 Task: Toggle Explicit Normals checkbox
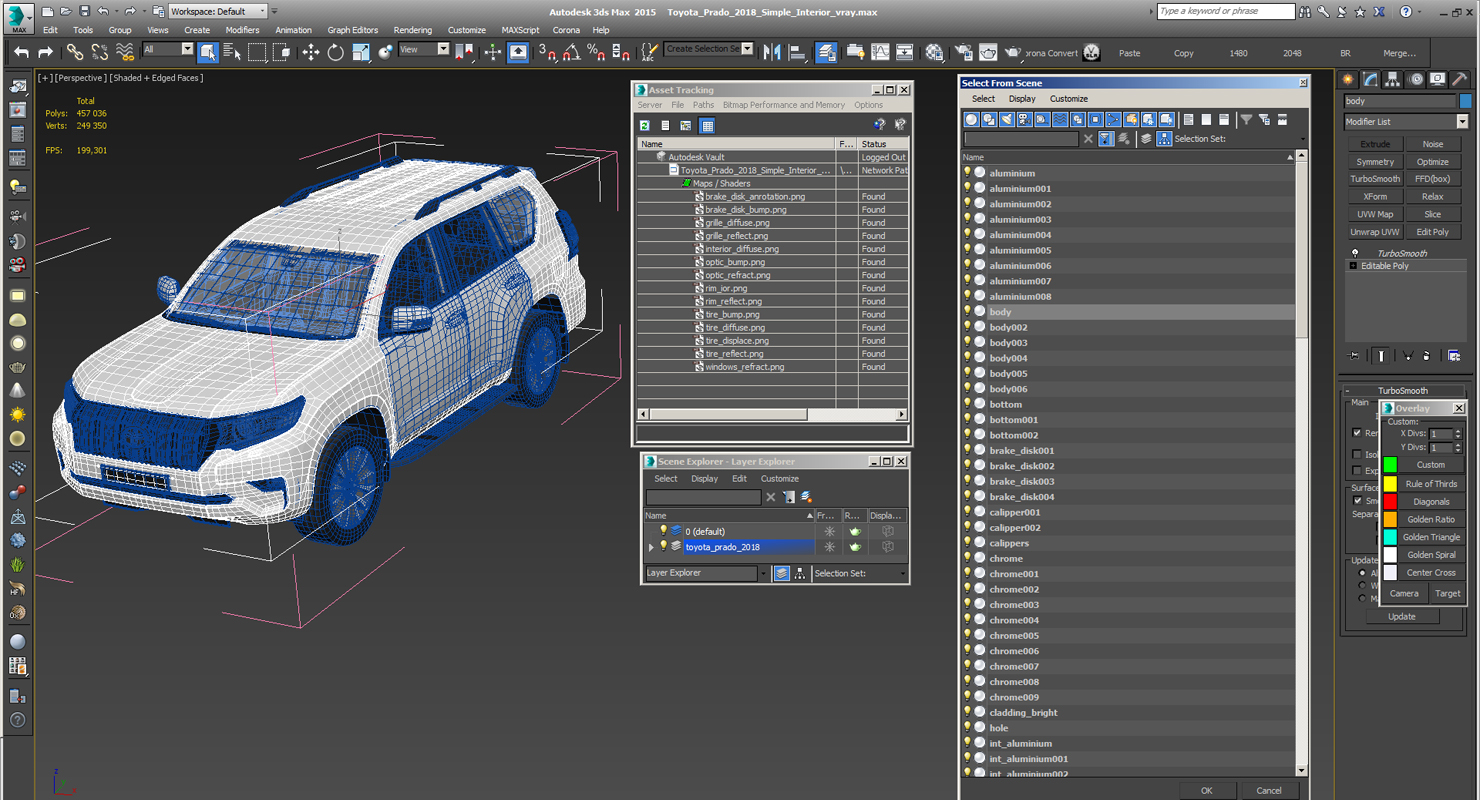click(1357, 470)
